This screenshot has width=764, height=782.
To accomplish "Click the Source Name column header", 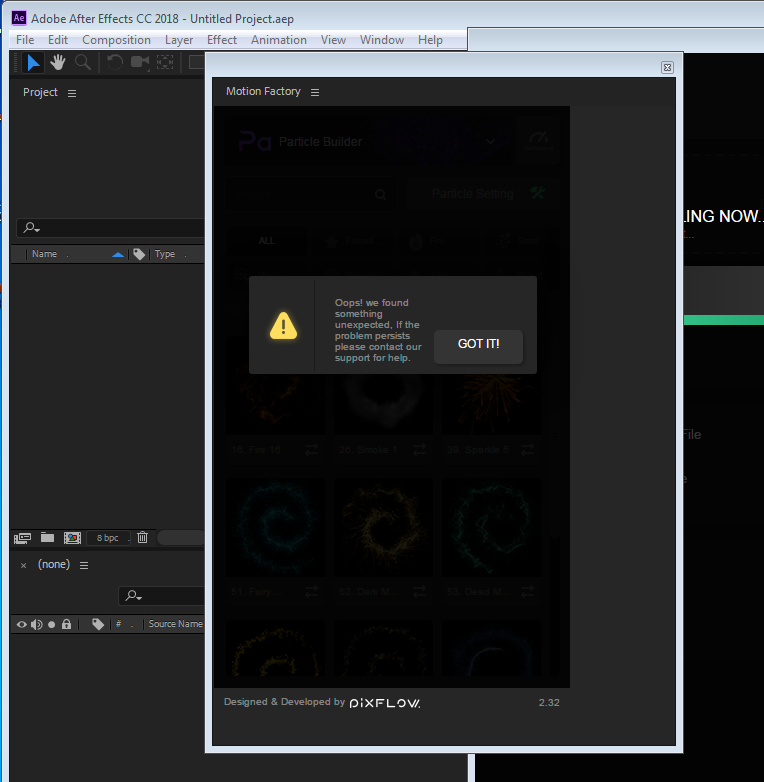I will [x=176, y=624].
